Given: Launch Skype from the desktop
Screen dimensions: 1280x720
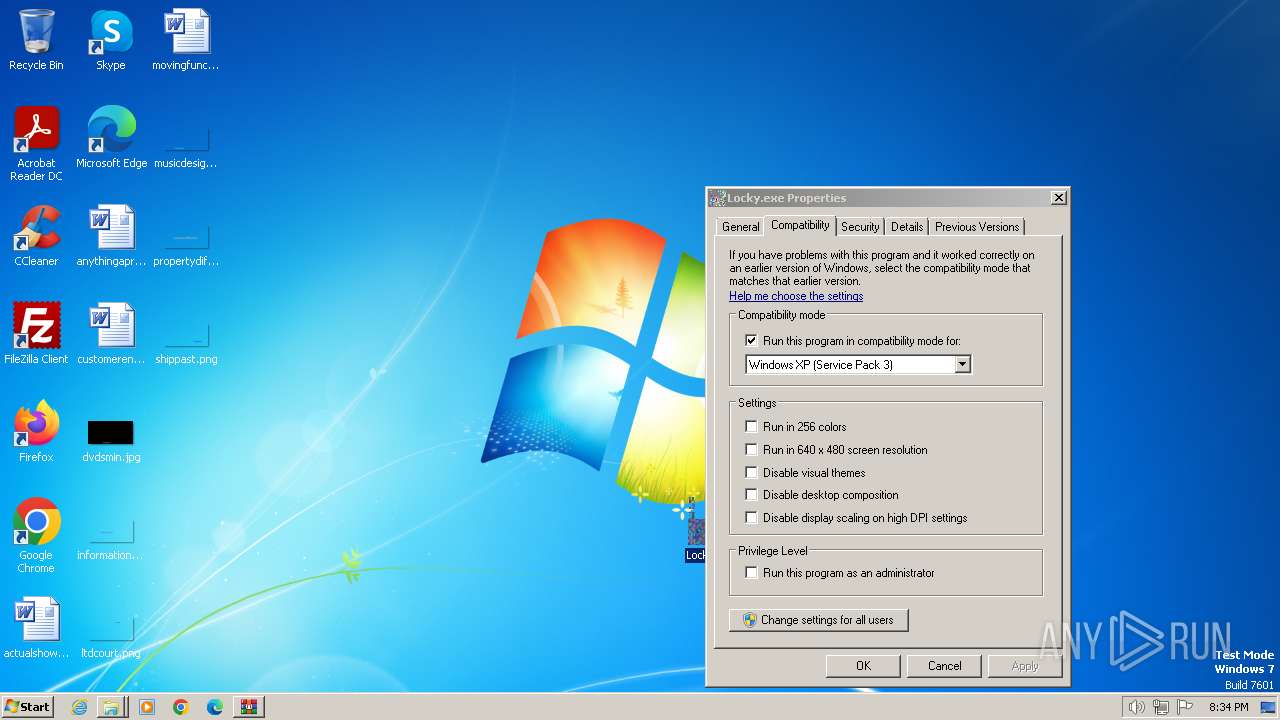Looking at the screenshot, I should click(111, 40).
